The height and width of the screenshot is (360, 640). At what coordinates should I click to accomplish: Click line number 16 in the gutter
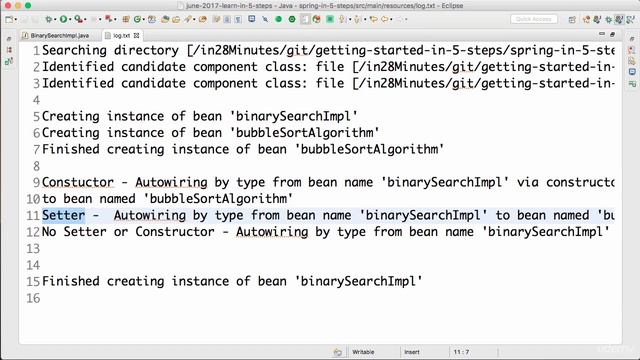(33, 298)
